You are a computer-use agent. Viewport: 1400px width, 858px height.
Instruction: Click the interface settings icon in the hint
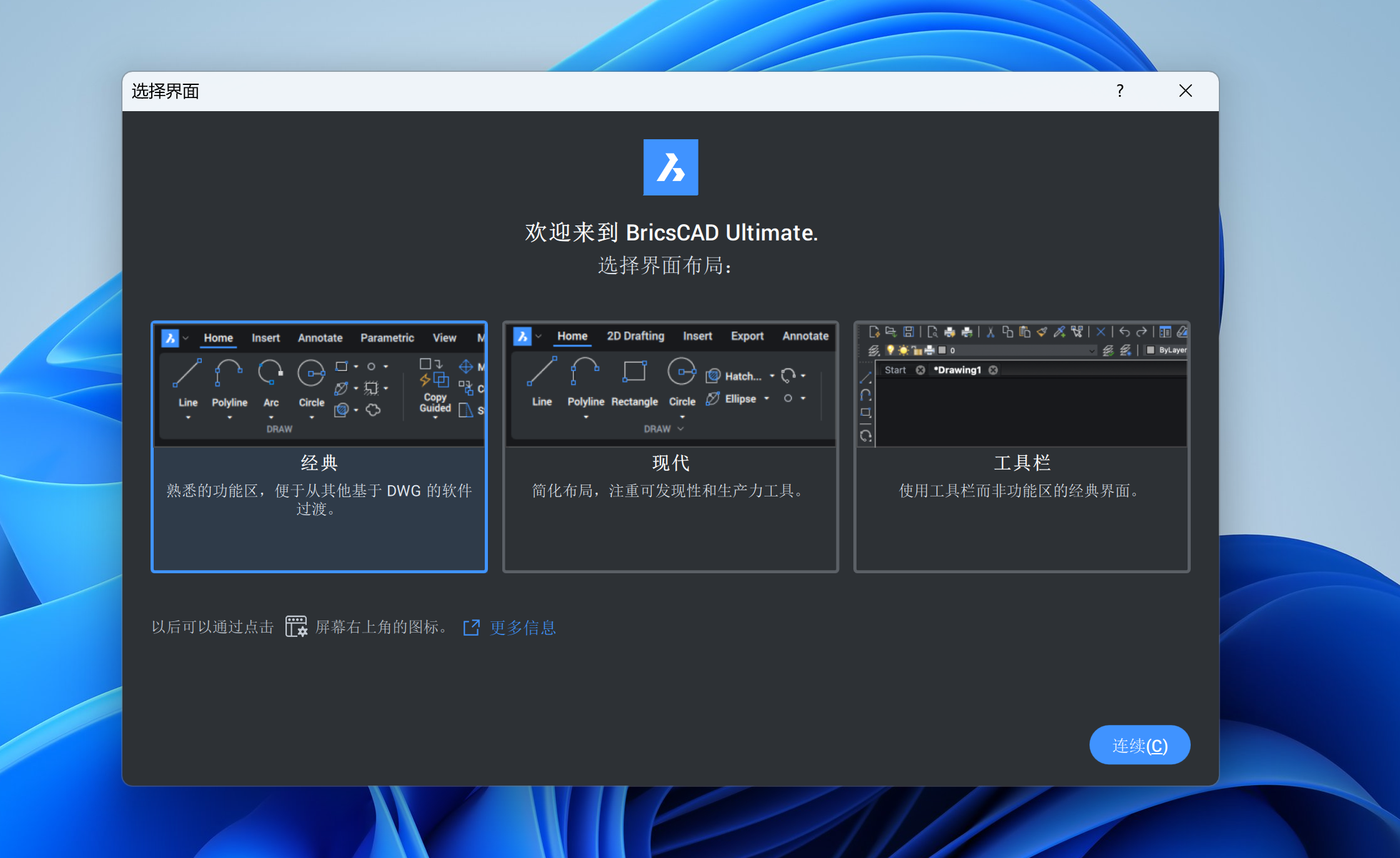click(296, 626)
